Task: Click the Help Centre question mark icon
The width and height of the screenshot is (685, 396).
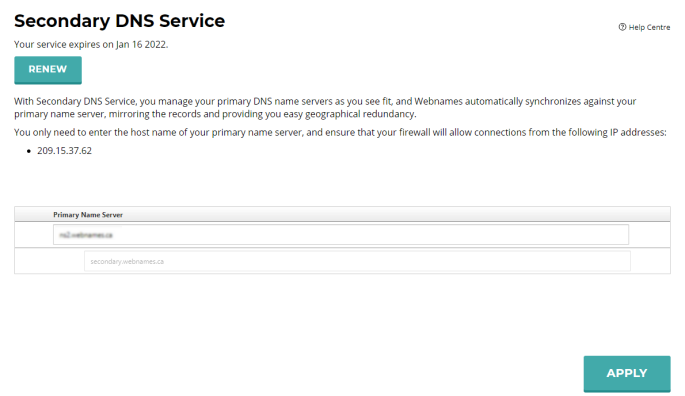Action: [622, 27]
